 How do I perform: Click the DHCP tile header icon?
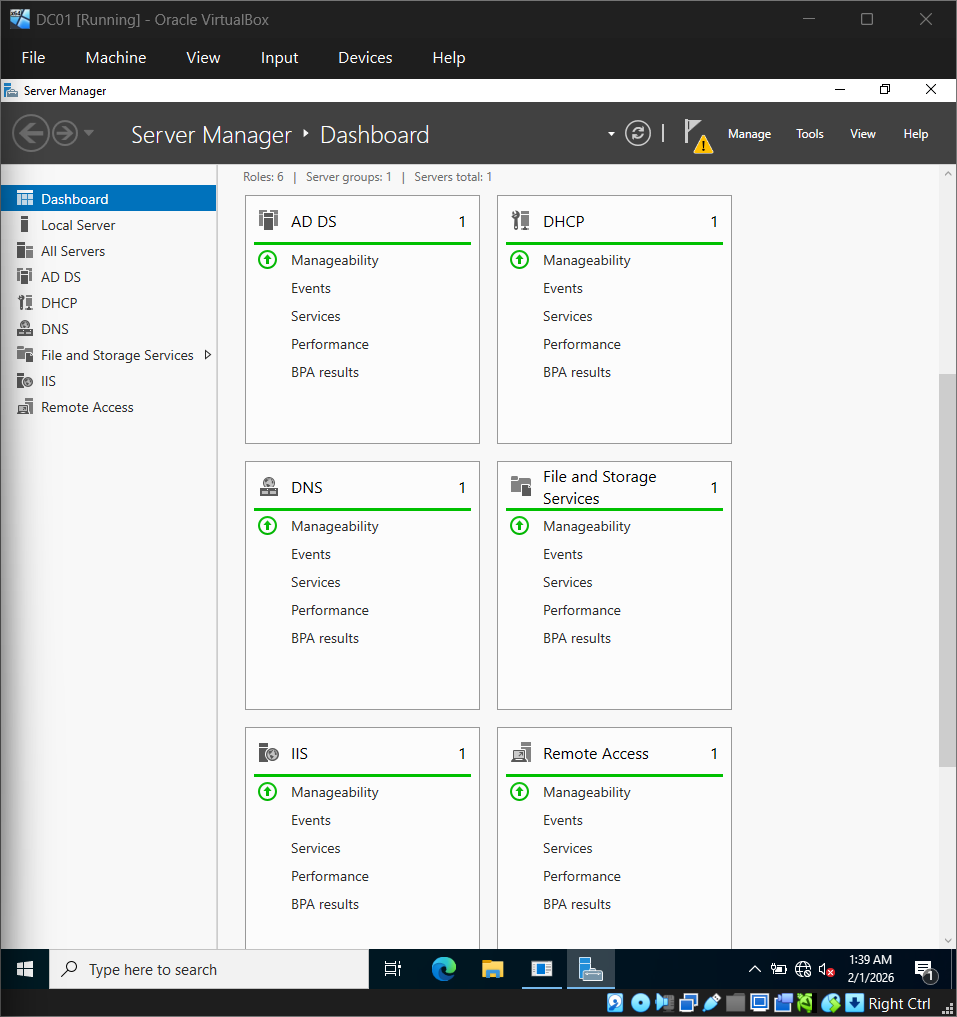(x=520, y=221)
